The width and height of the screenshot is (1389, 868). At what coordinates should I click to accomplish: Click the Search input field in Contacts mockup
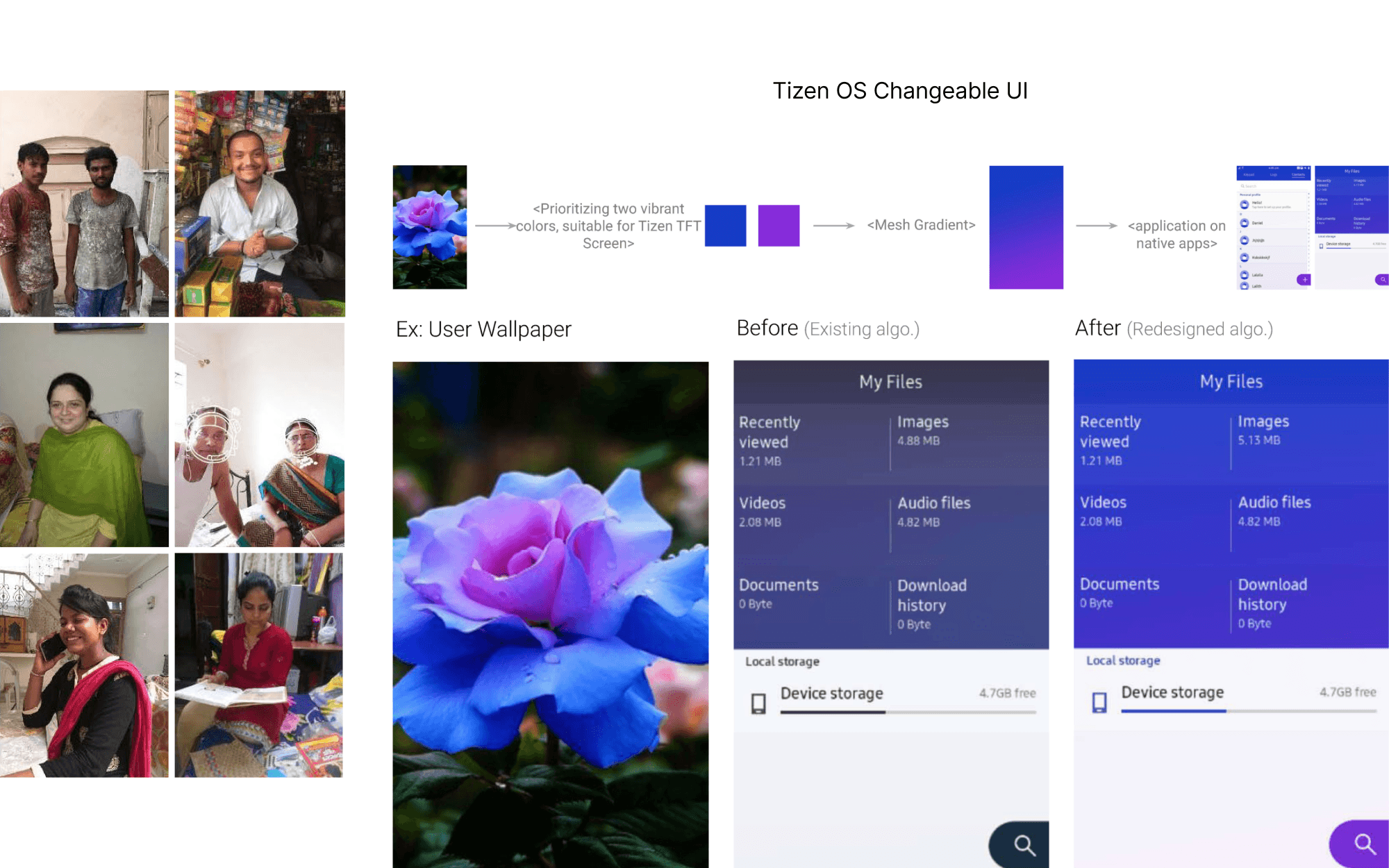(x=1257, y=186)
